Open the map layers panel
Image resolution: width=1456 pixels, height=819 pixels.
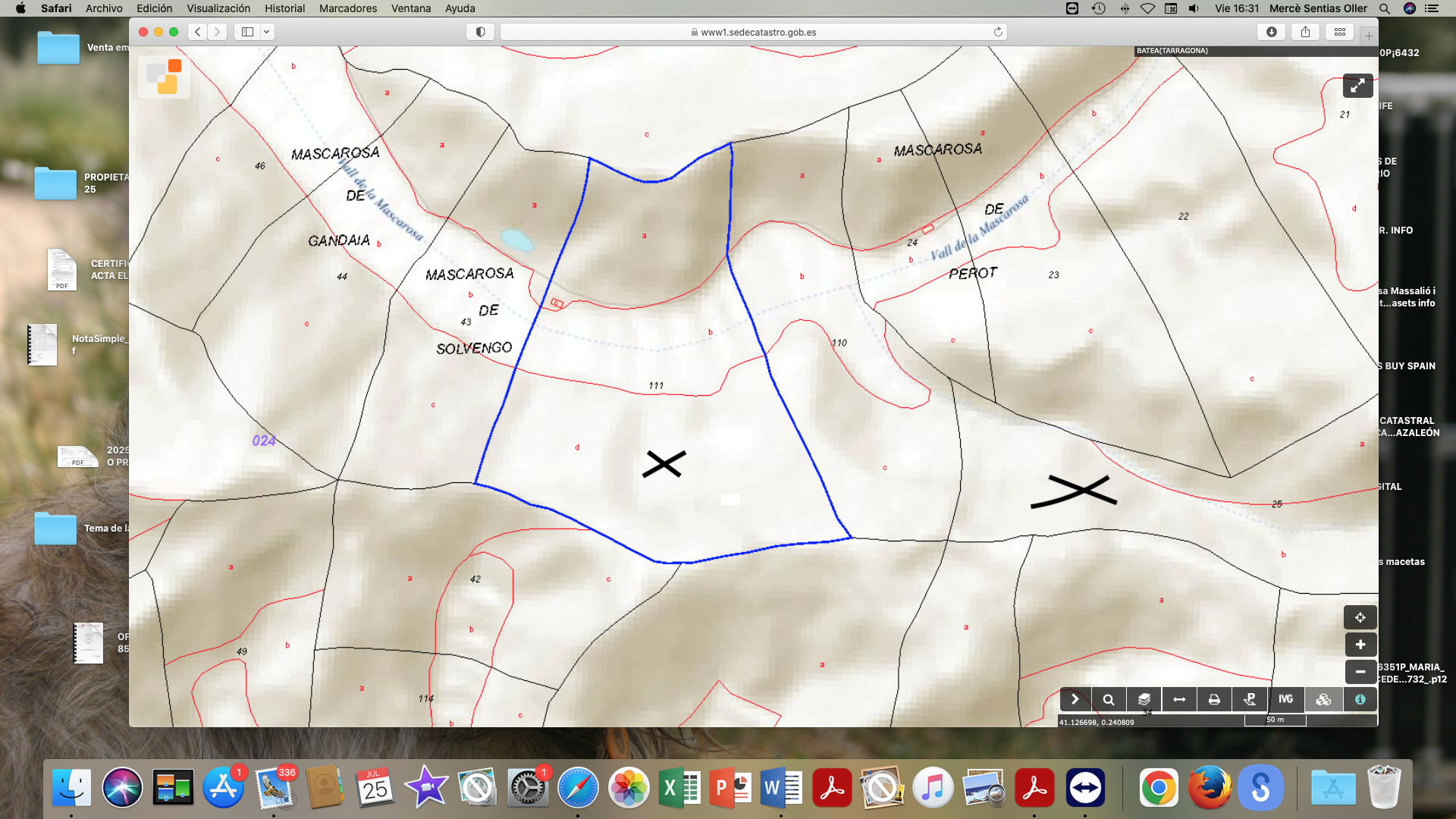click(x=1144, y=699)
